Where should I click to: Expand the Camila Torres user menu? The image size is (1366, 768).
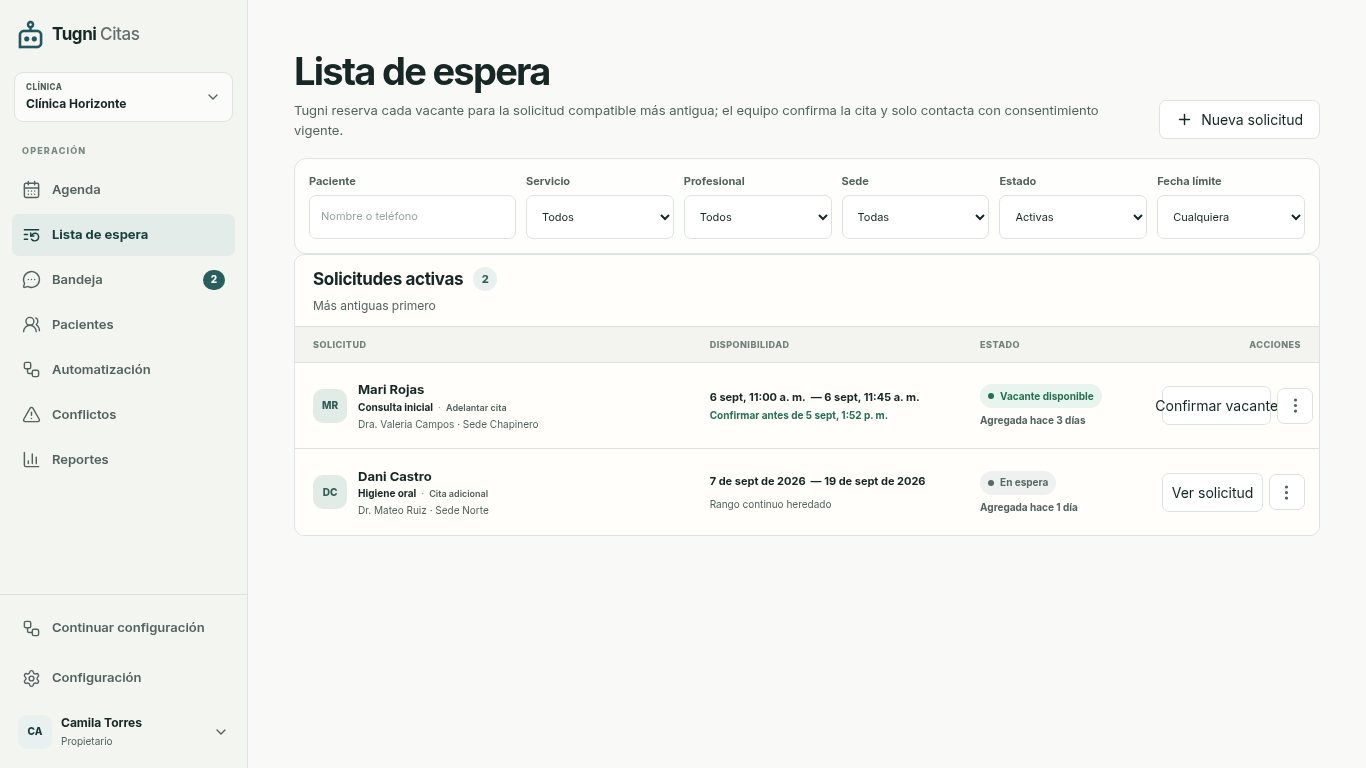(x=221, y=732)
